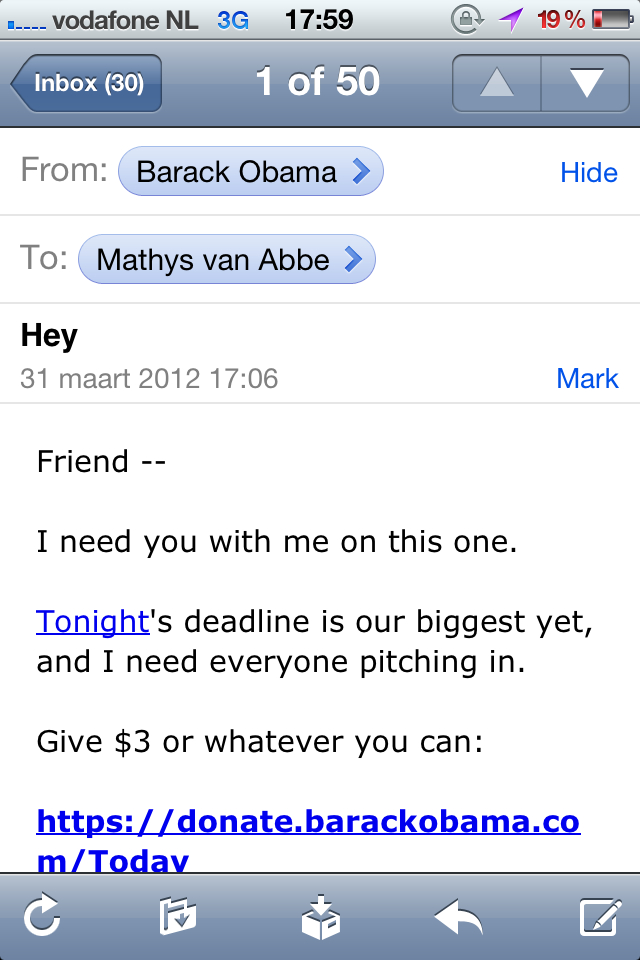Expand the Barack Obama sender contact
This screenshot has height=960, width=640.
250,173
